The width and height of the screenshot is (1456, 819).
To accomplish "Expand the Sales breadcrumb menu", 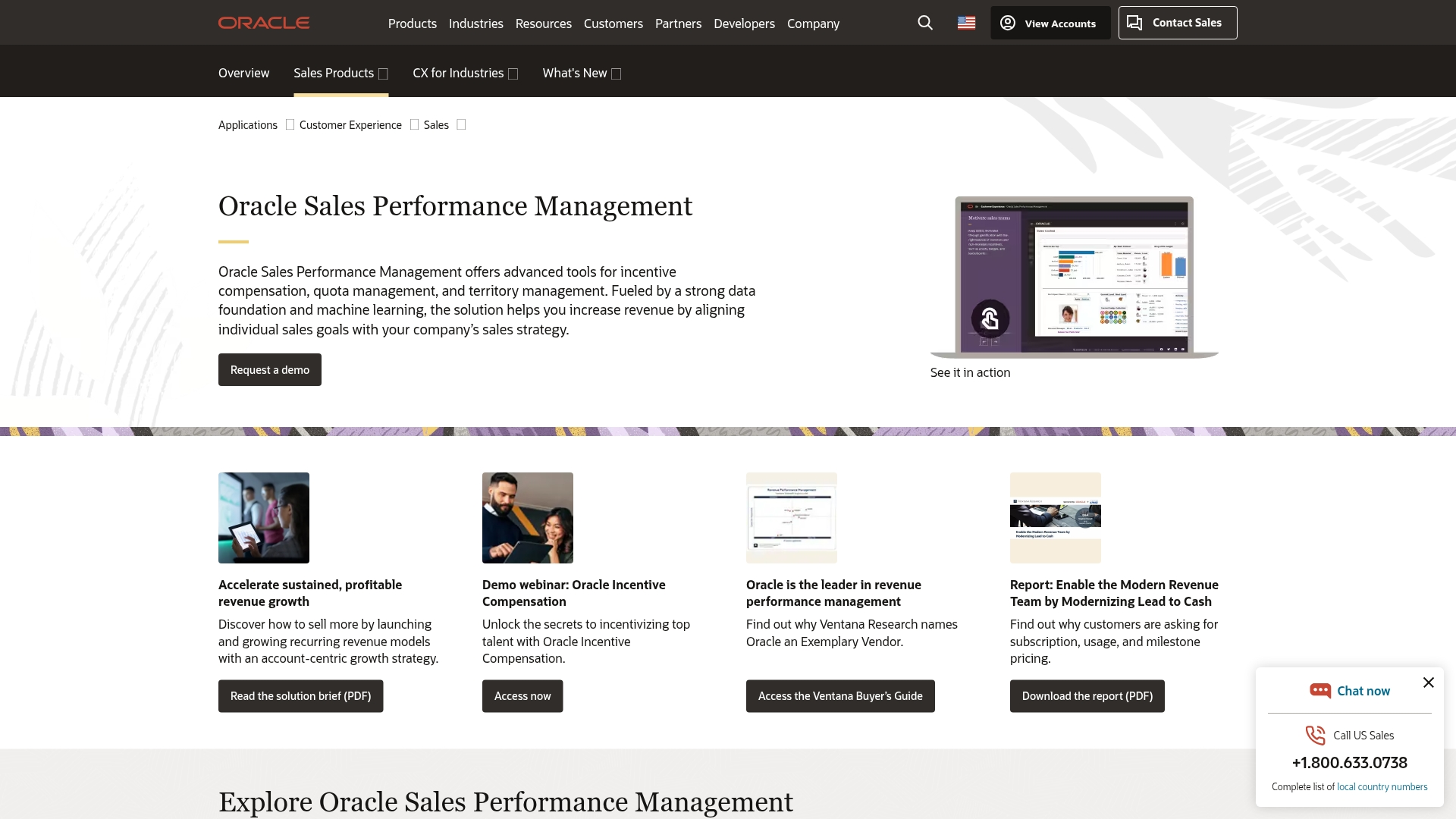I will [x=461, y=124].
